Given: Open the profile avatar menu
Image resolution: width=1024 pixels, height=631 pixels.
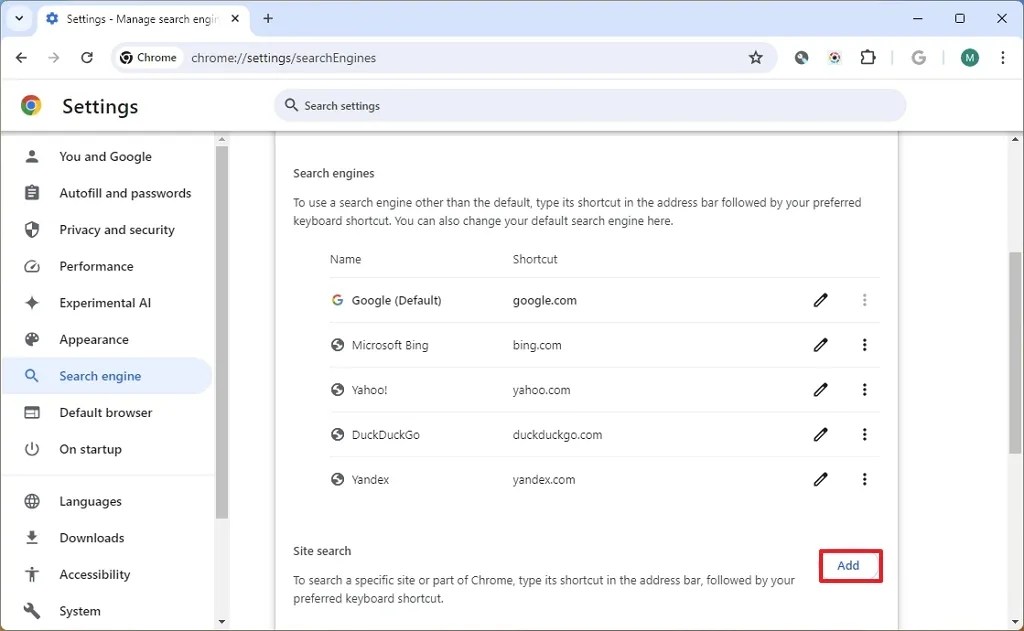Looking at the screenshot, I should point(969,57).
